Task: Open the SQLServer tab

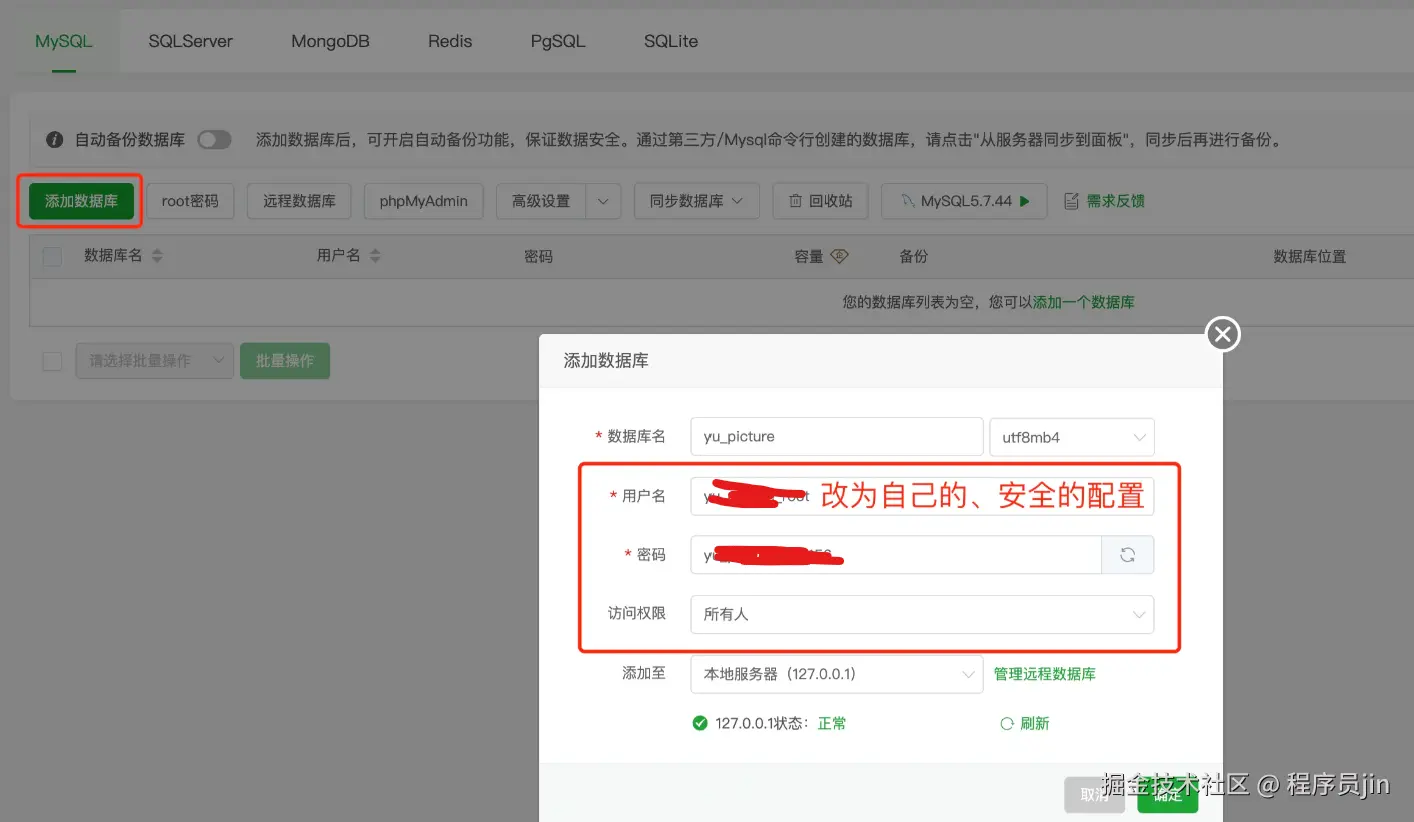Action: point(190,41)
